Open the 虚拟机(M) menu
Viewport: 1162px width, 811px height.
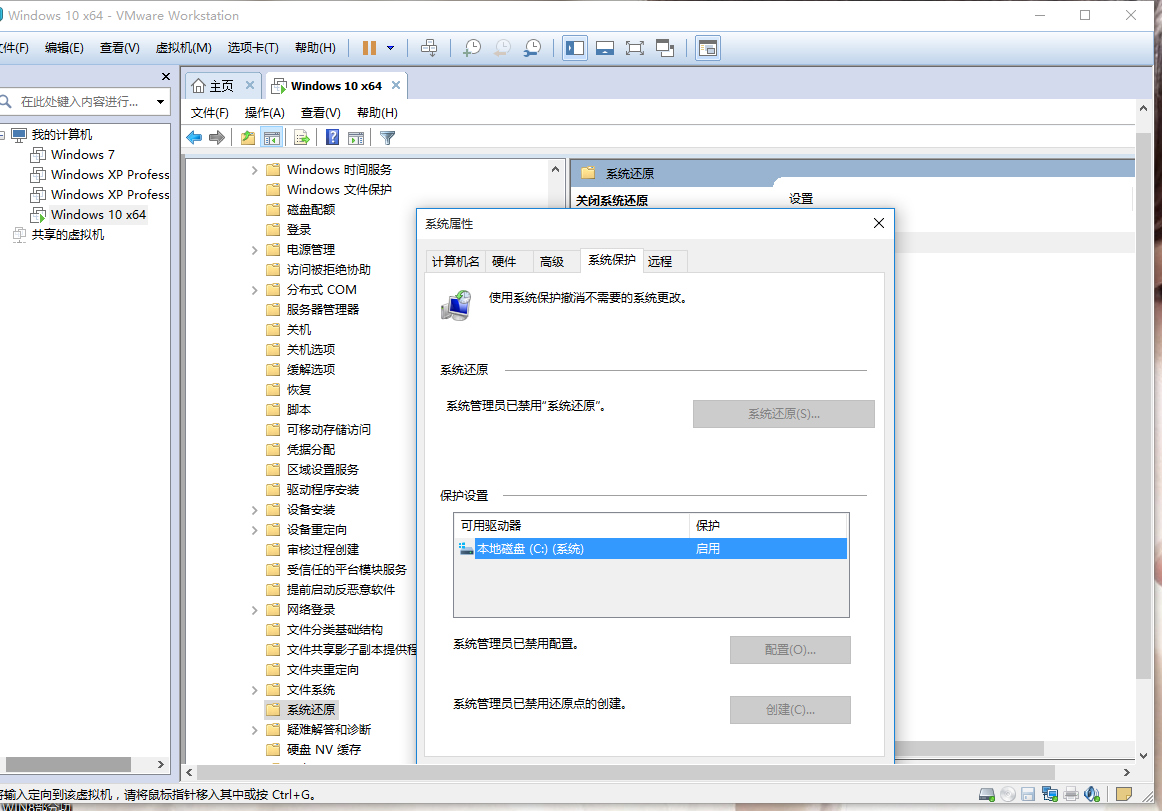tap(183, 48)
